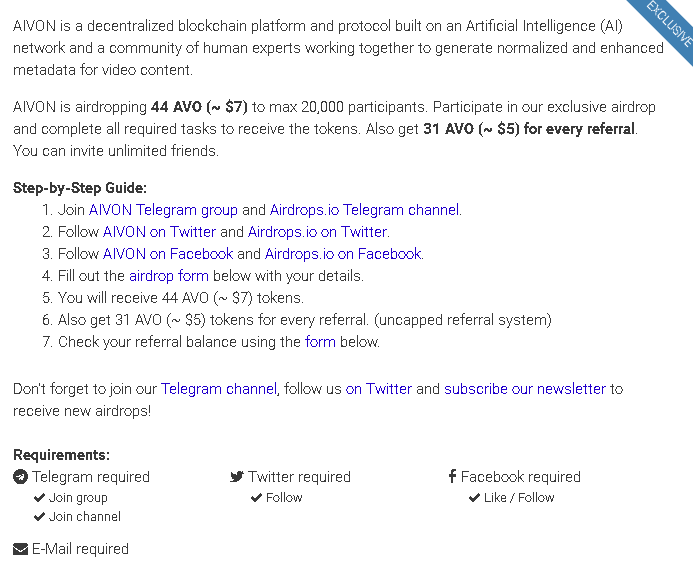Screen dimensions: 693x585
Task: Click the checkmark beside Like / Follow
Action: click(474, 497)
